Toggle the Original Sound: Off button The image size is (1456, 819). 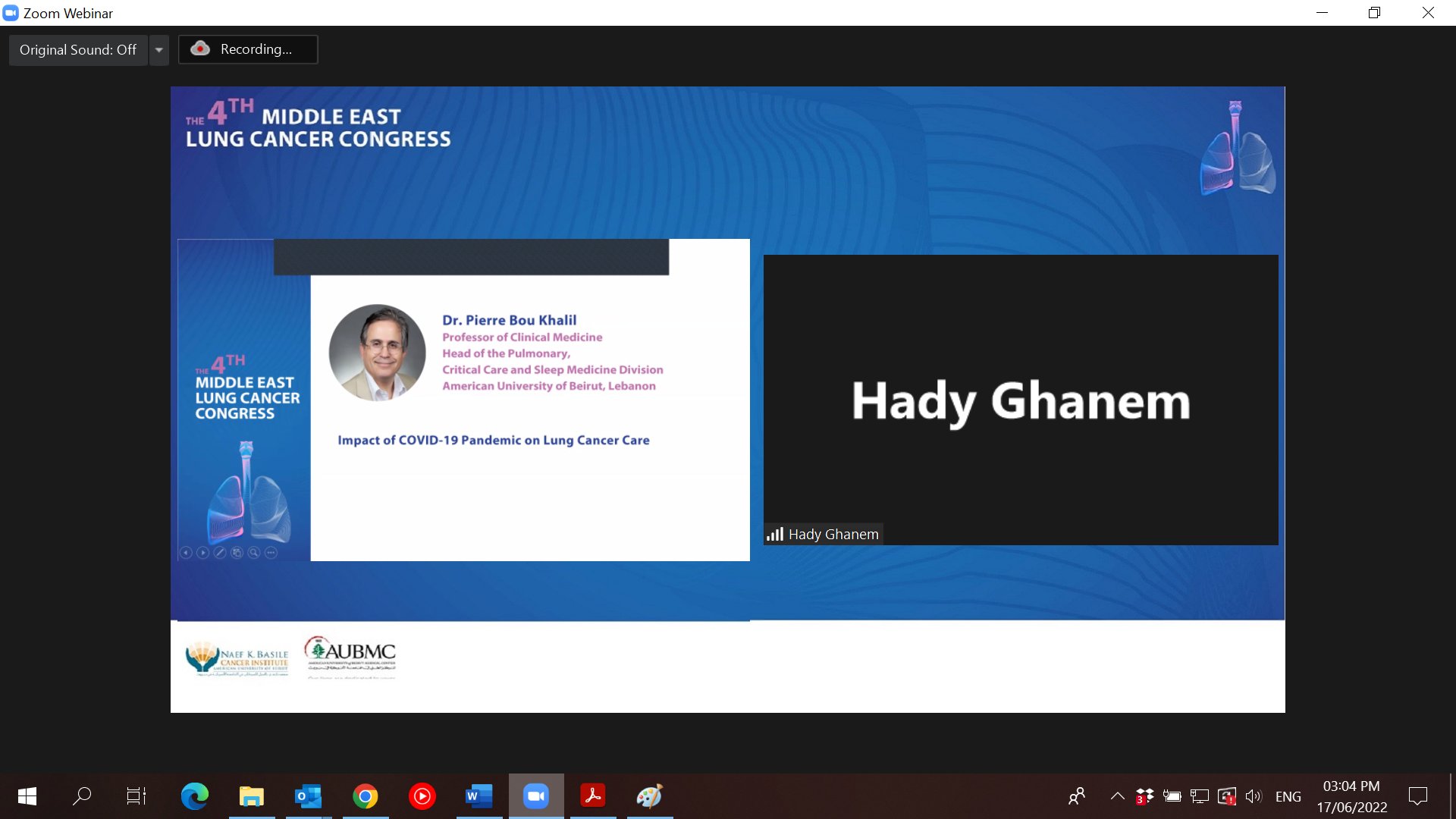78,50
